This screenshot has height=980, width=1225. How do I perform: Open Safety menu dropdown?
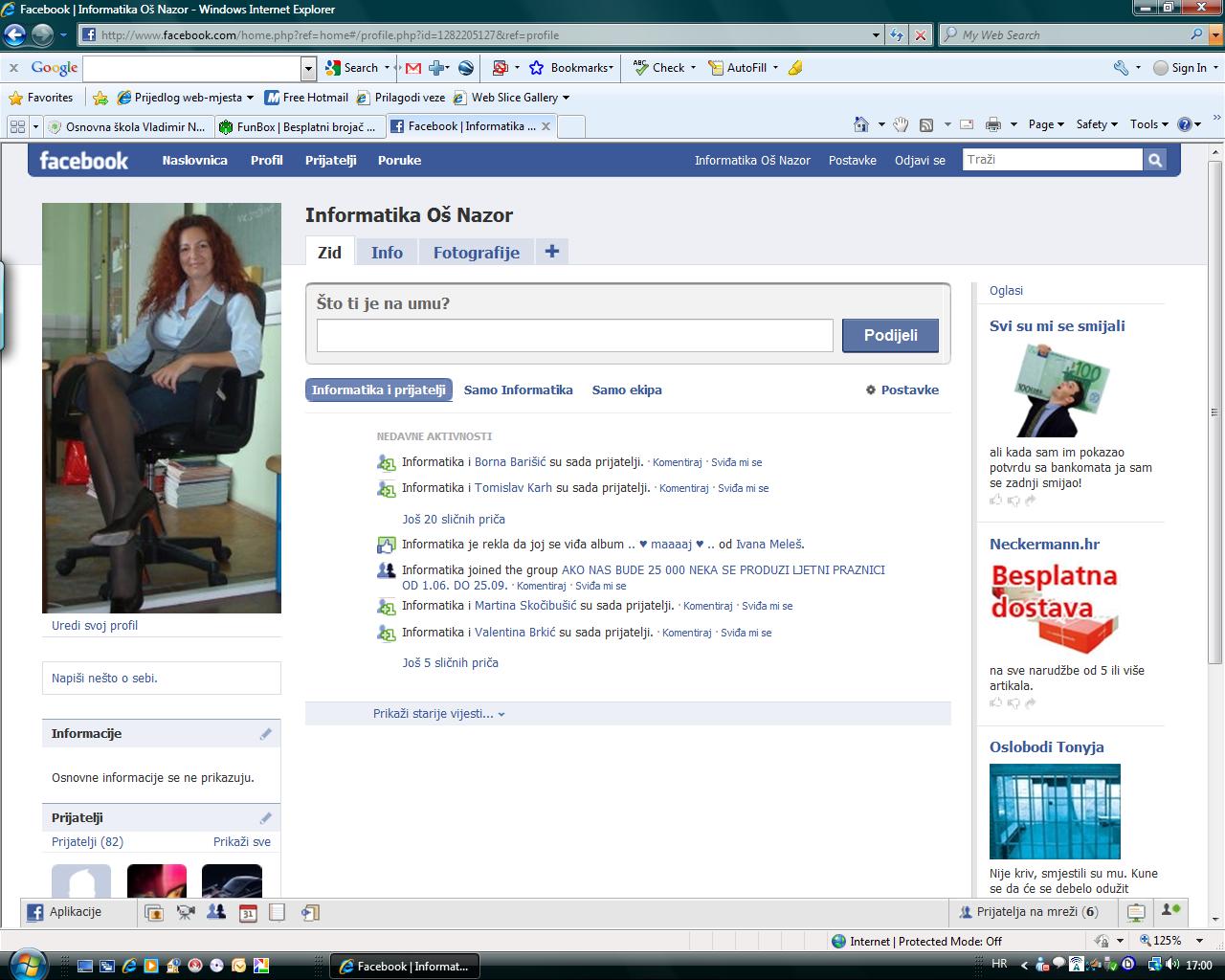pyautogui.click(x=1097, y=124)
